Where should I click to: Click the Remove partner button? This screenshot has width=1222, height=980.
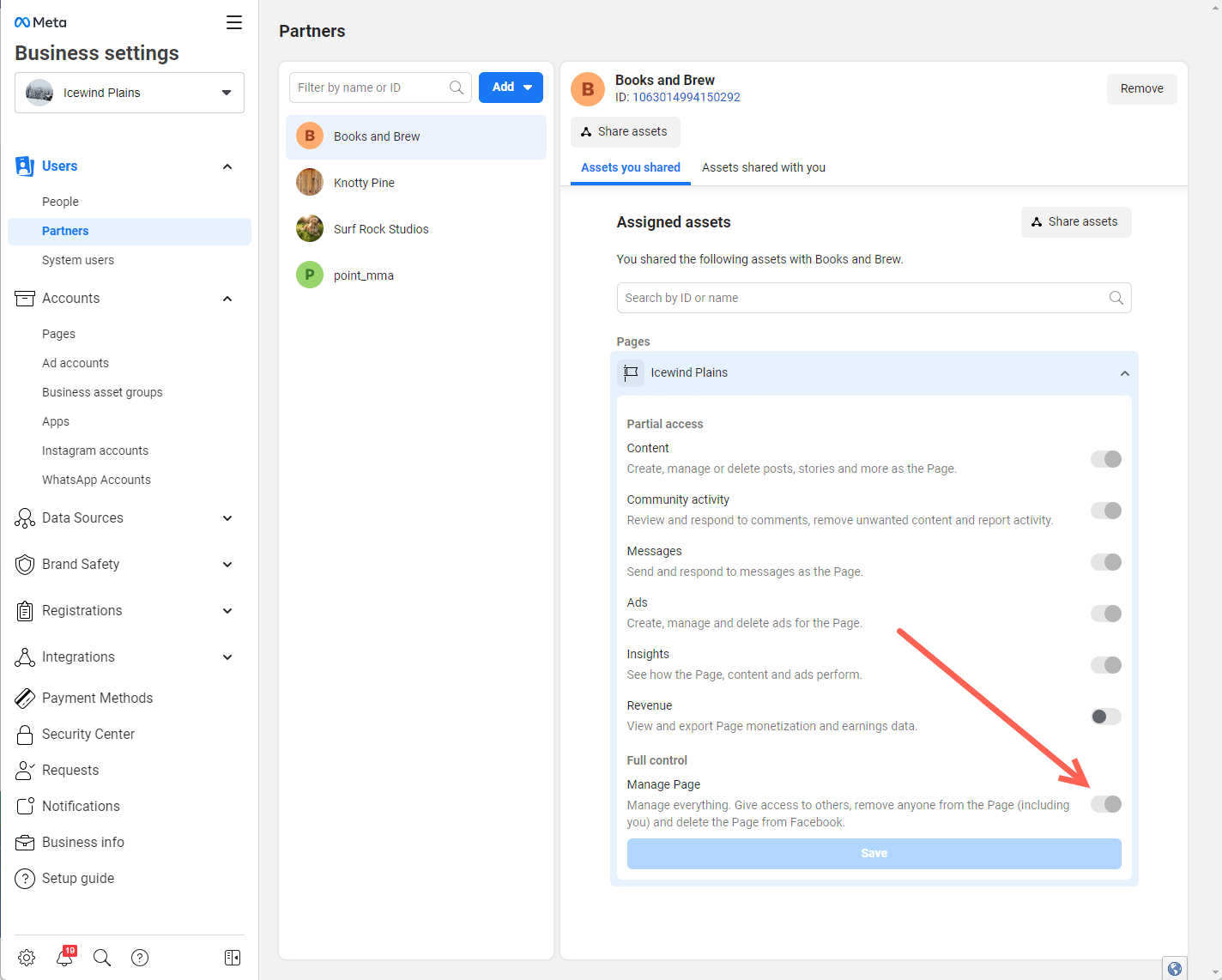pyautogui.click(x=1142, y=88)
